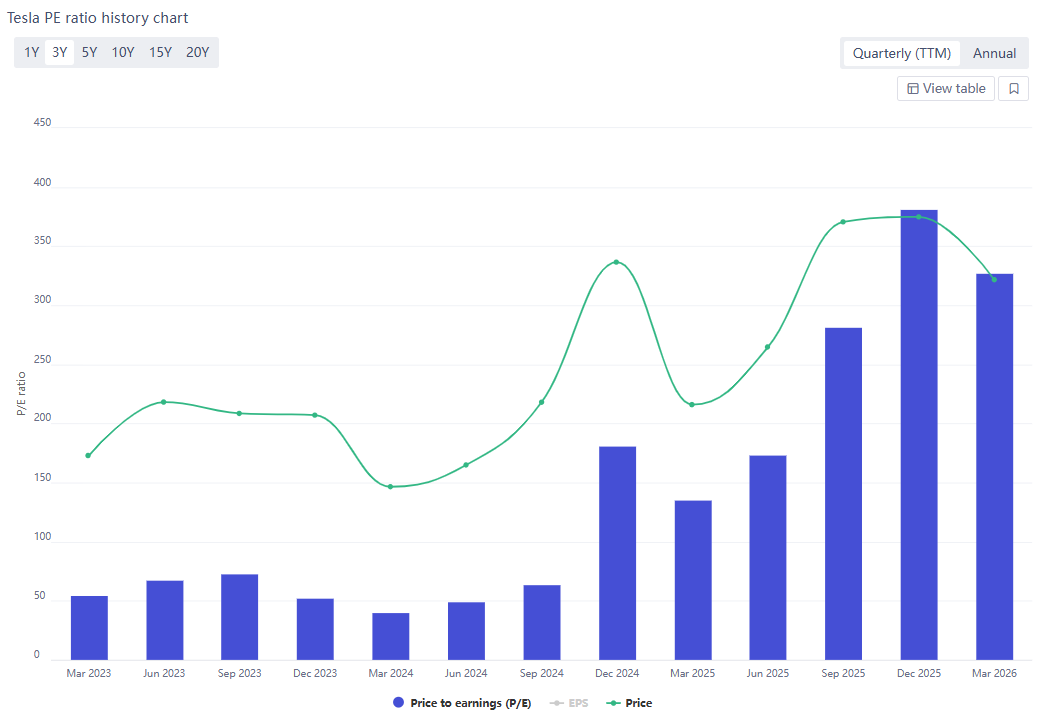The height and width of the screenshot is (715, 1038).
Task: Click the active 3Y range button
Action: point(60,53)
